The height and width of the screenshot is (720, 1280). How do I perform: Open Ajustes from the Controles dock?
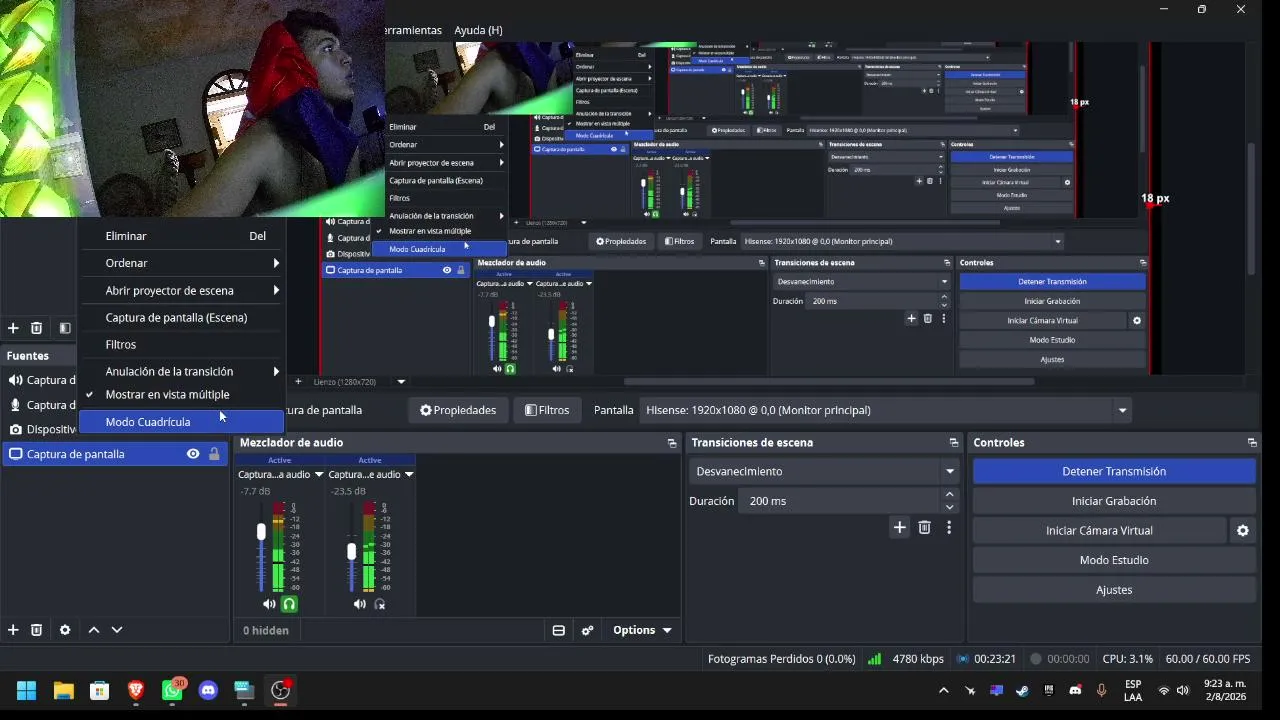[x=1114, y=590]
